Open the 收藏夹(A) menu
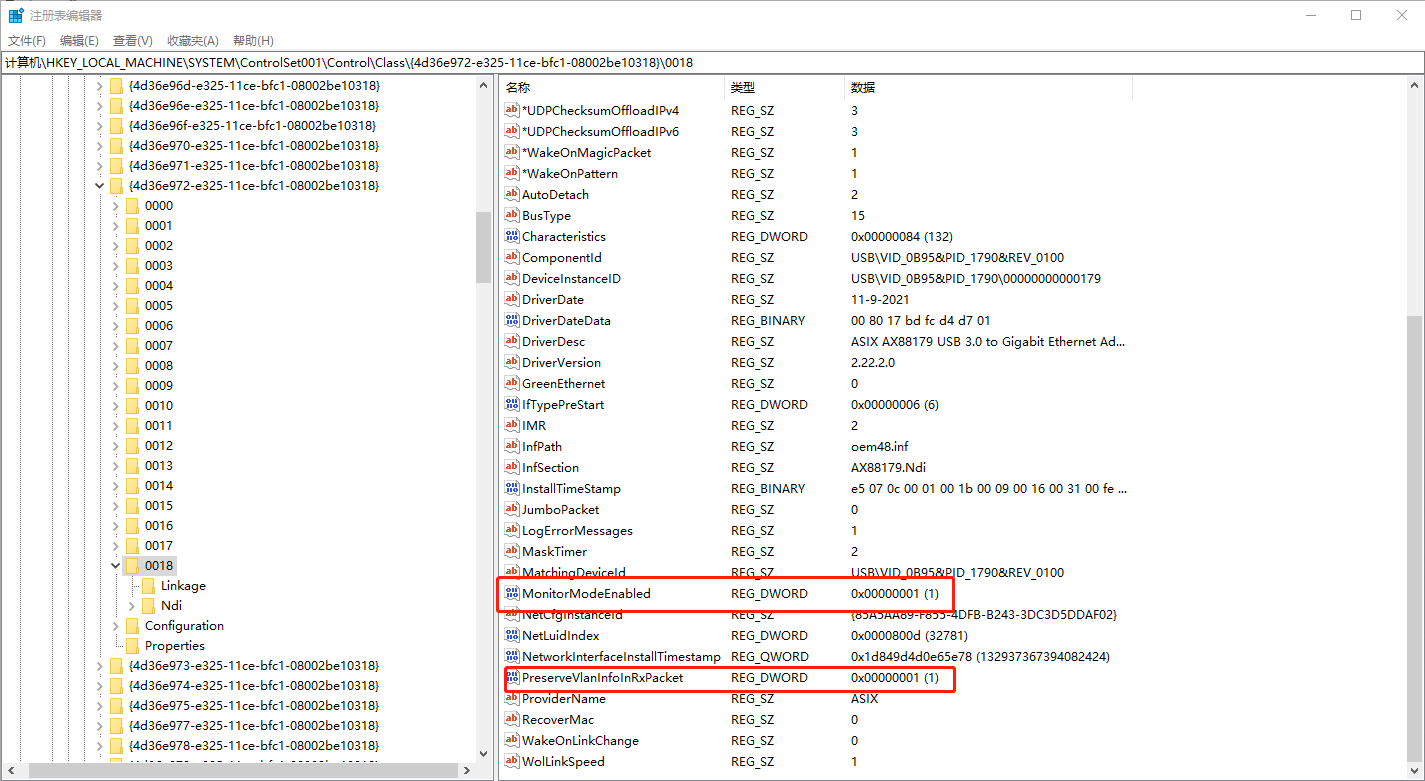This screenshot has height=781, width=1425. coord(192,40)
